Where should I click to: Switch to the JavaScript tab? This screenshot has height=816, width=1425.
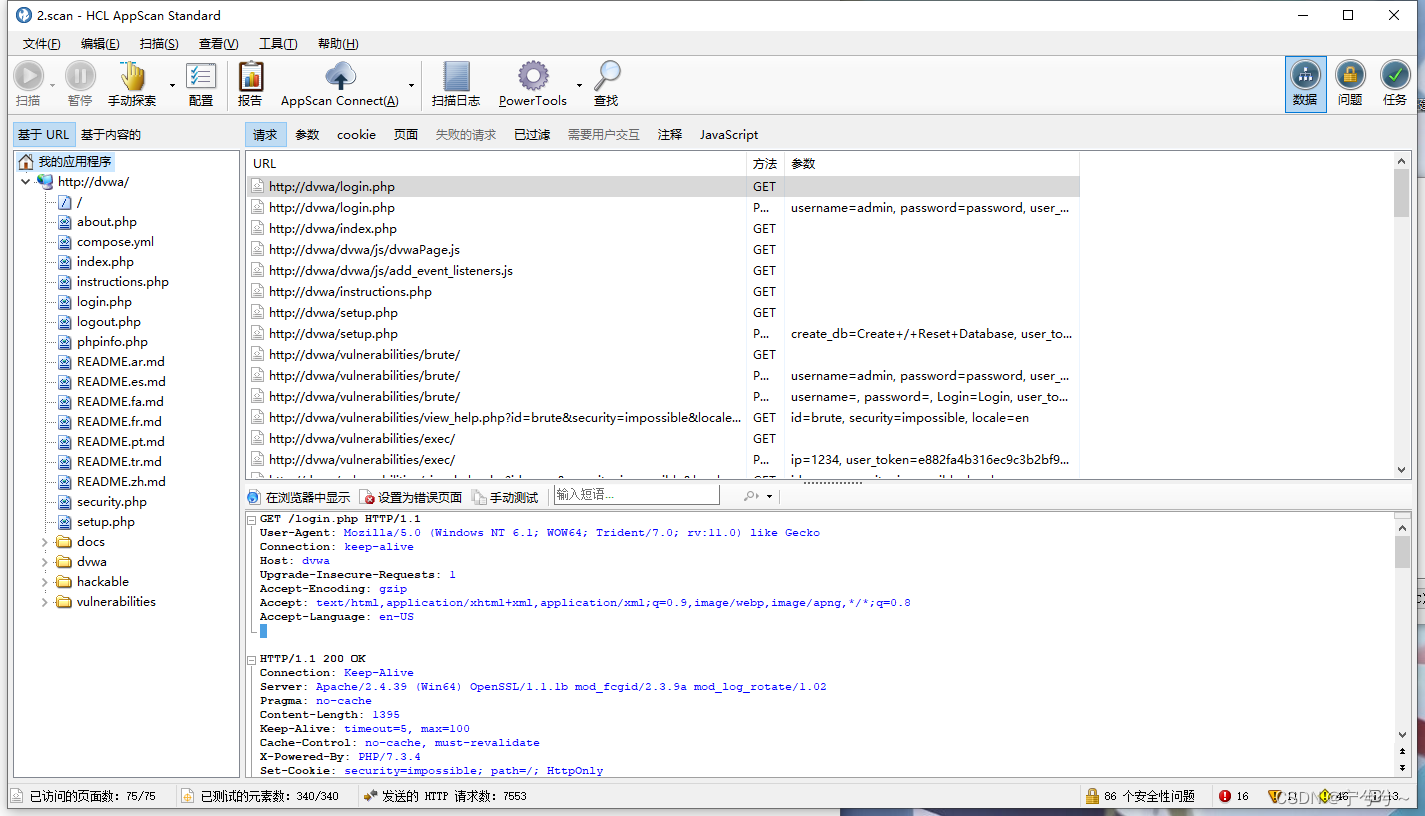(x=729, y=135)
